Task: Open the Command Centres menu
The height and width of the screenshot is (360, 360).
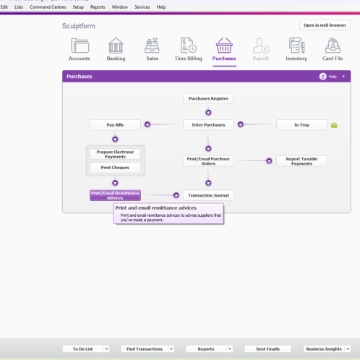Action: click(48, 7)
